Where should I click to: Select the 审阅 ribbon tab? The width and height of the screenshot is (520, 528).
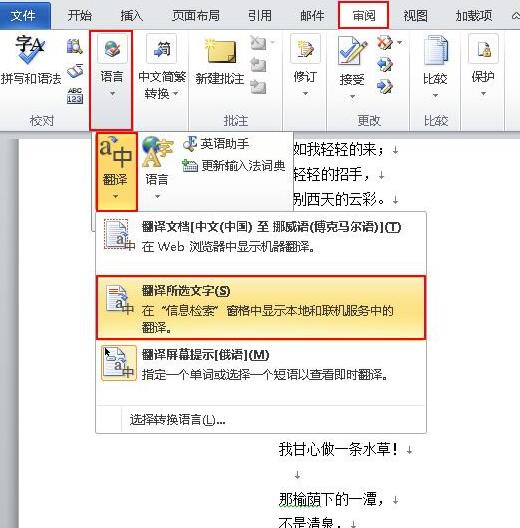pyautogui.click(x=364, y=15)
